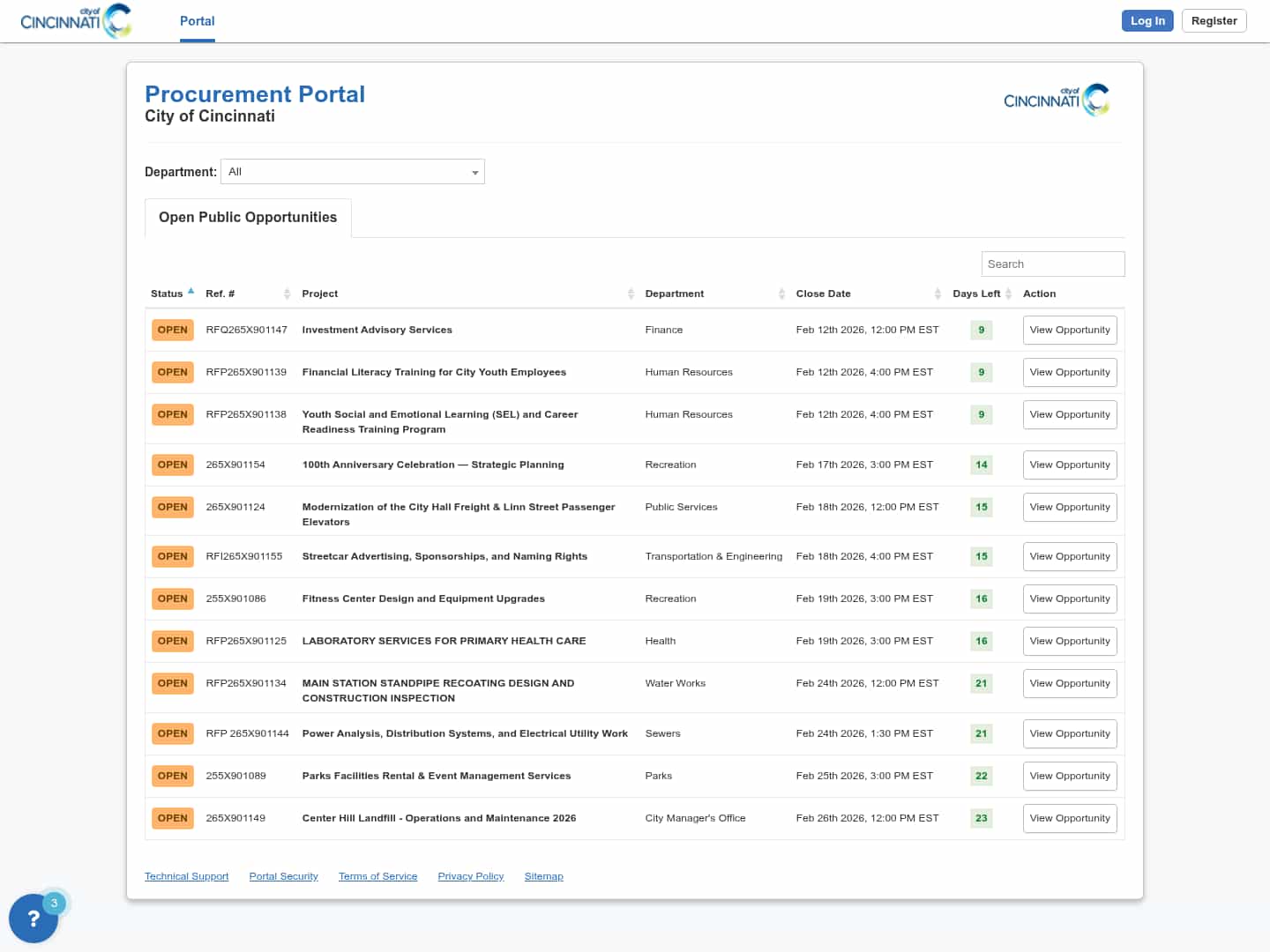
Task: Sort by Close Date column arrows
Action: (938, 294)
